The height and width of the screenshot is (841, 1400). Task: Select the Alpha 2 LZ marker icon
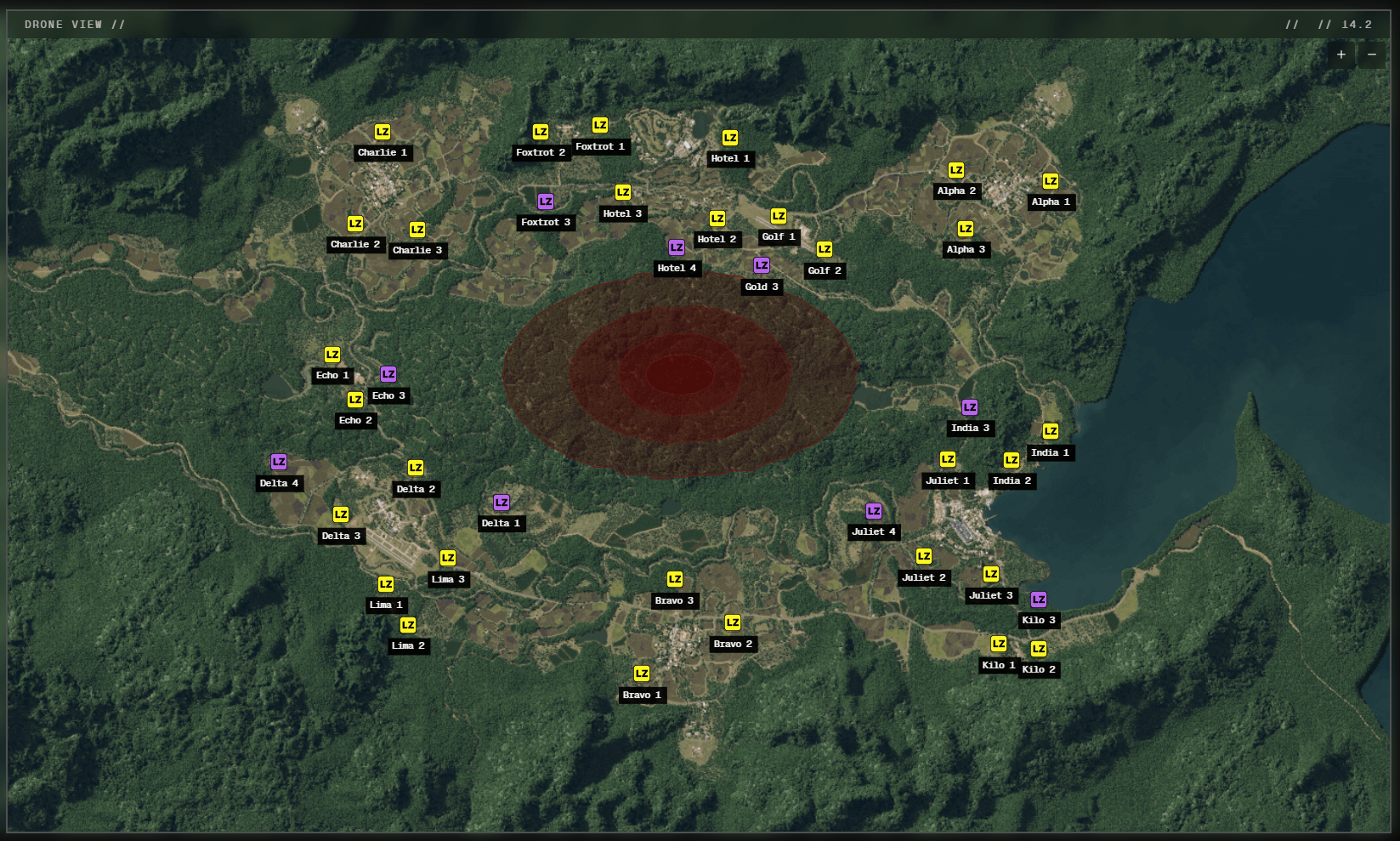click(956, 170)
